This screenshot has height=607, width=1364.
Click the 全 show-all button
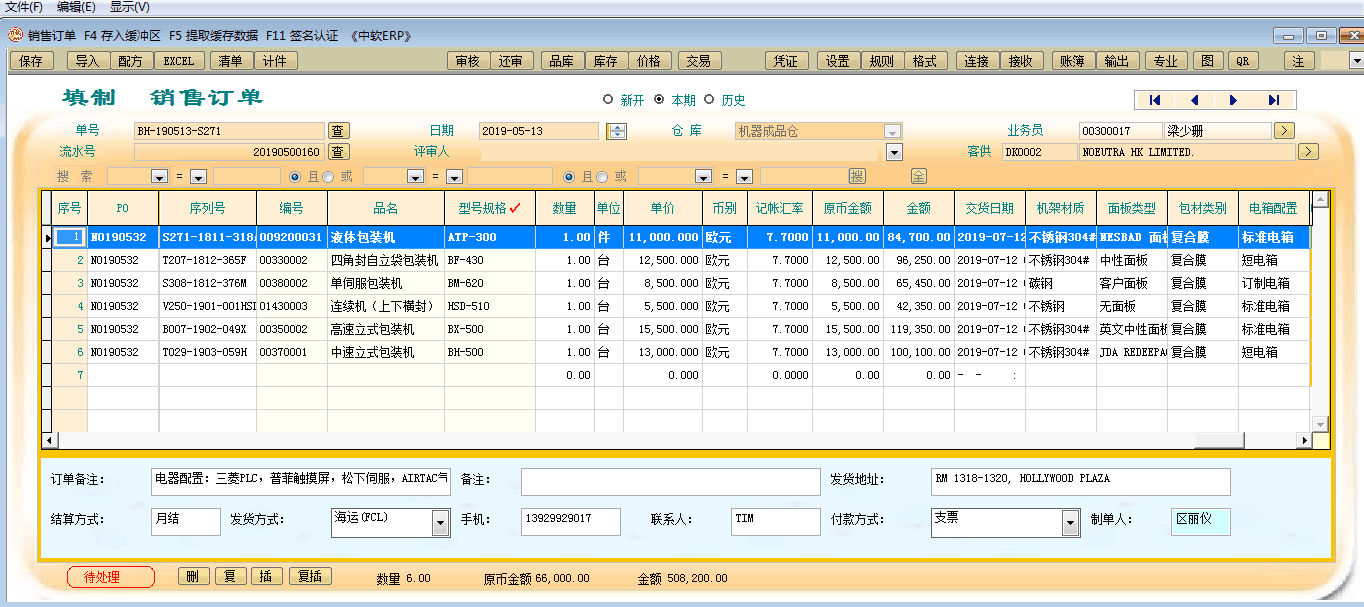click(x=919, y=176)
